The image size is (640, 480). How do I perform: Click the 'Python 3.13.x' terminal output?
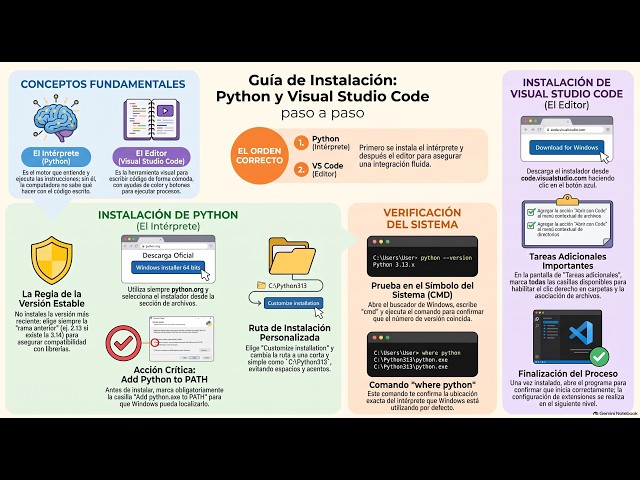point(393,264)
